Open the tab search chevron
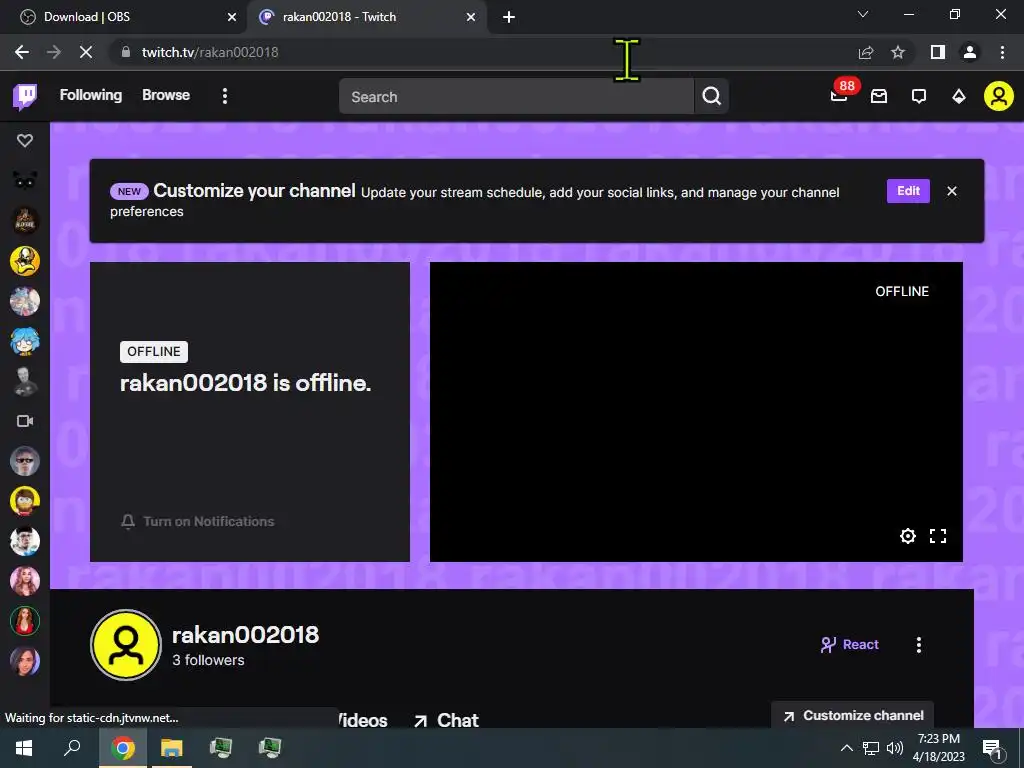 point(863,14)
